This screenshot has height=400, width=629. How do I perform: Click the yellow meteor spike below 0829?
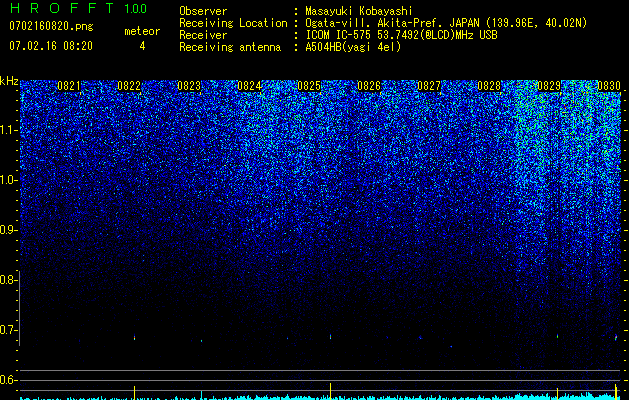click(x=557, y=394)
